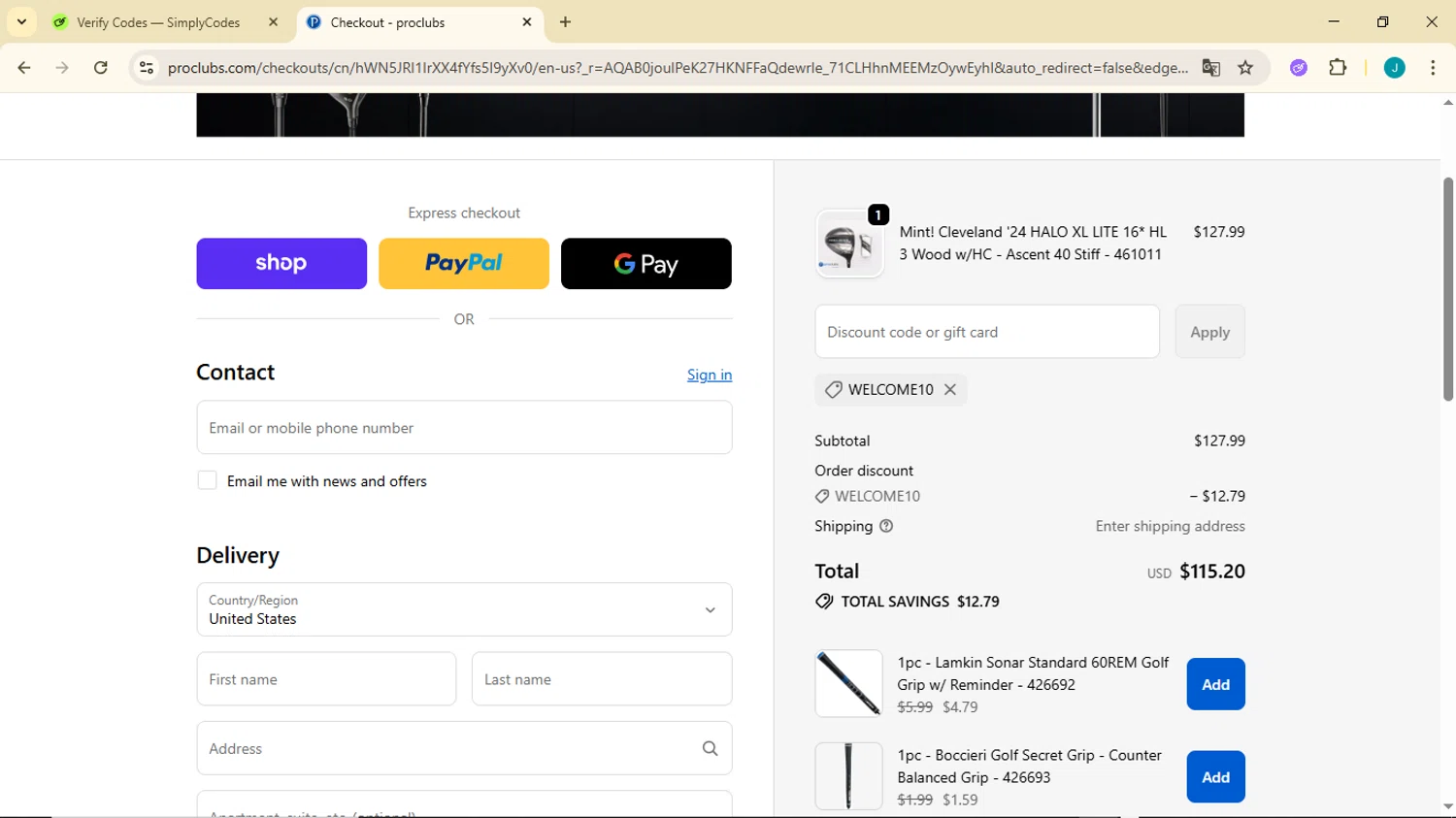
Task: Click the WELCOME10 tag icon chip
Action: click(x=833, y=389)
